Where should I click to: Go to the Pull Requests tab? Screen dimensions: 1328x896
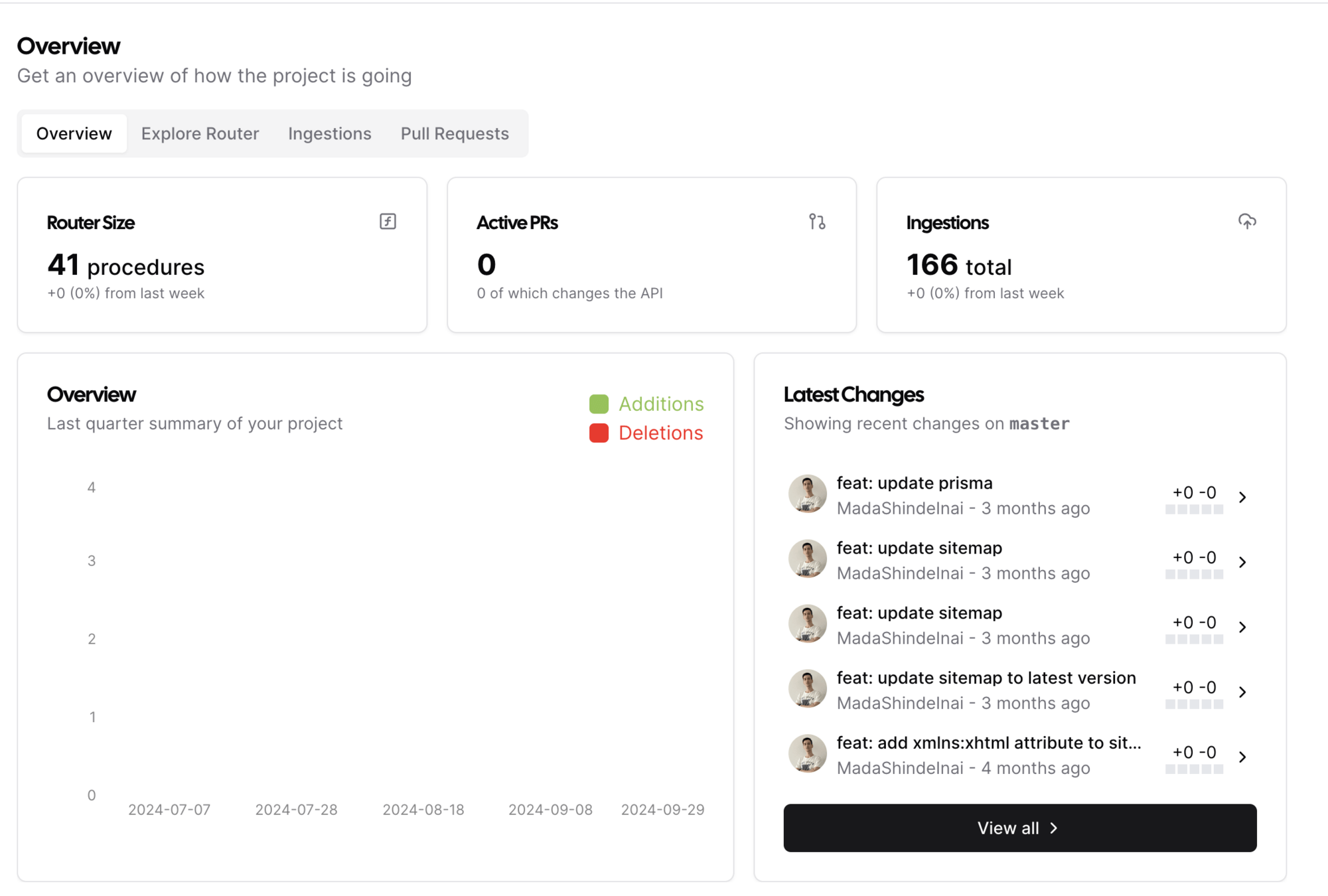(x=455, y=133)
